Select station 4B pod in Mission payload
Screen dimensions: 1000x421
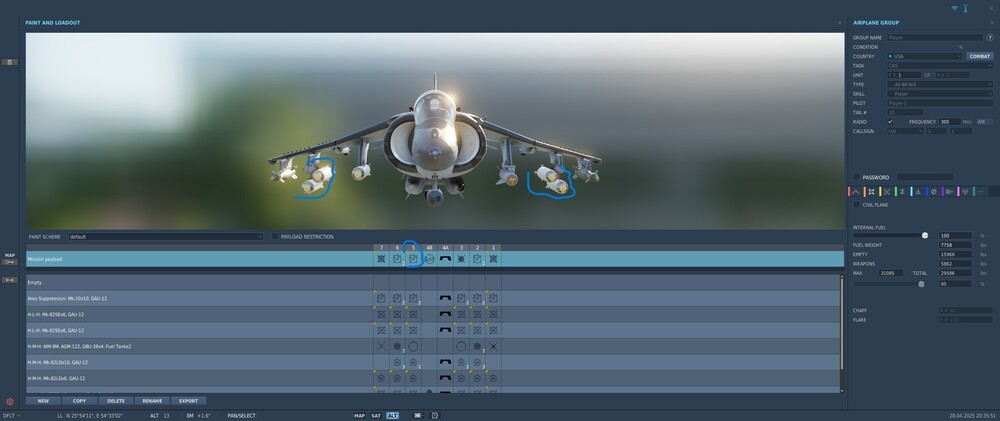tap(429, 258)
